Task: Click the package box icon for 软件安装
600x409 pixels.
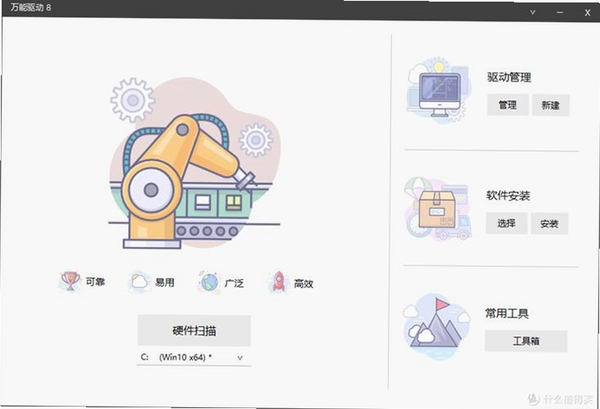Action: [x=437, y=209]
